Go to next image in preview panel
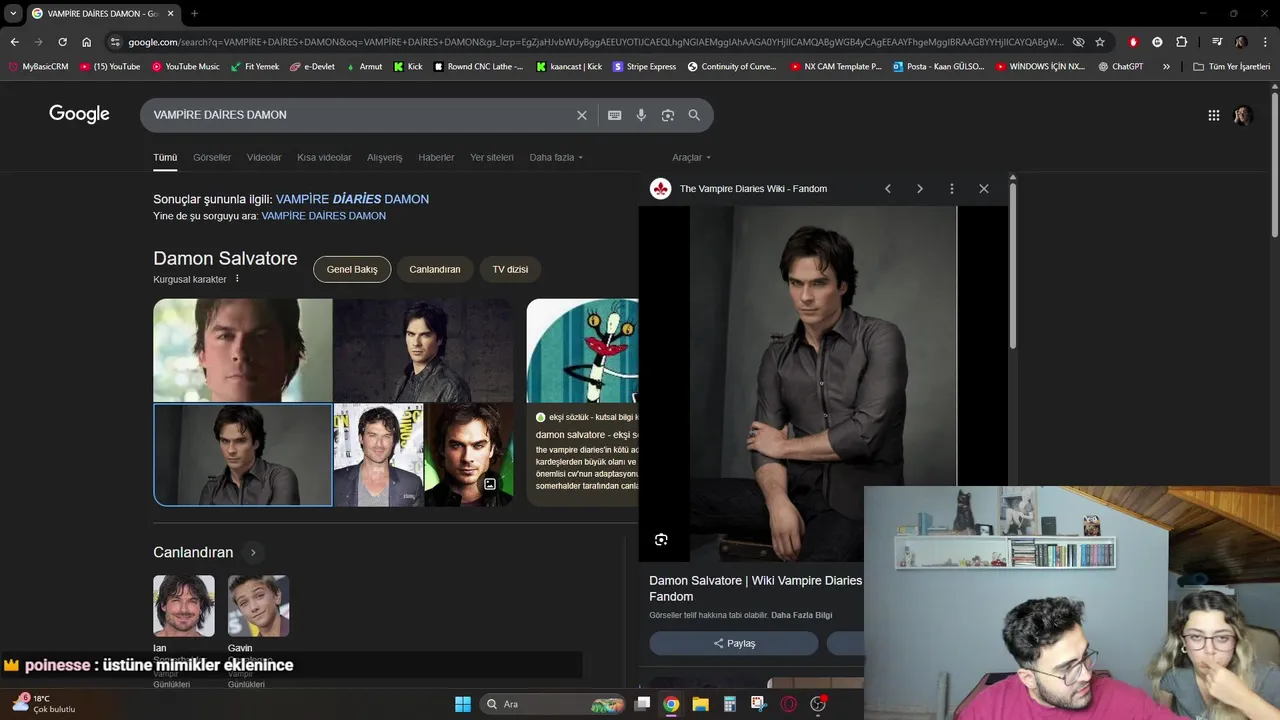 click(920, 188)
